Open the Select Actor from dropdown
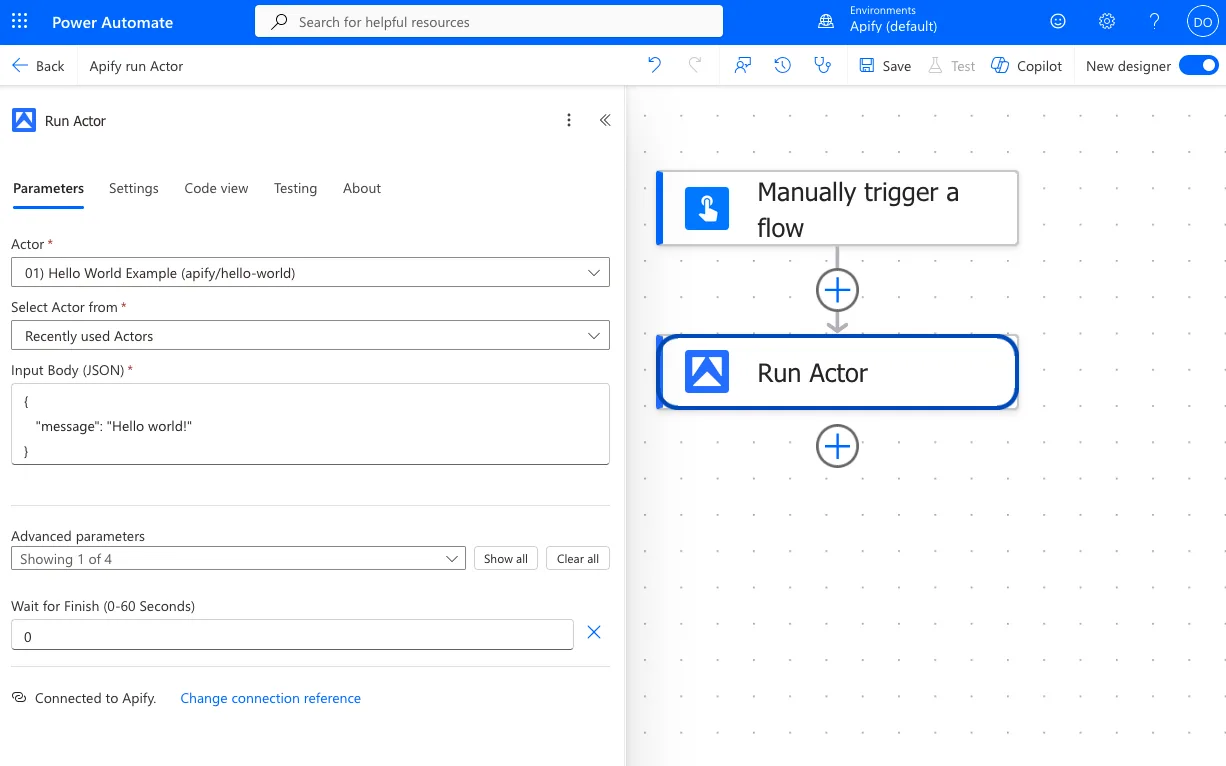The image size is (1226, 766). tap(310, 335)
